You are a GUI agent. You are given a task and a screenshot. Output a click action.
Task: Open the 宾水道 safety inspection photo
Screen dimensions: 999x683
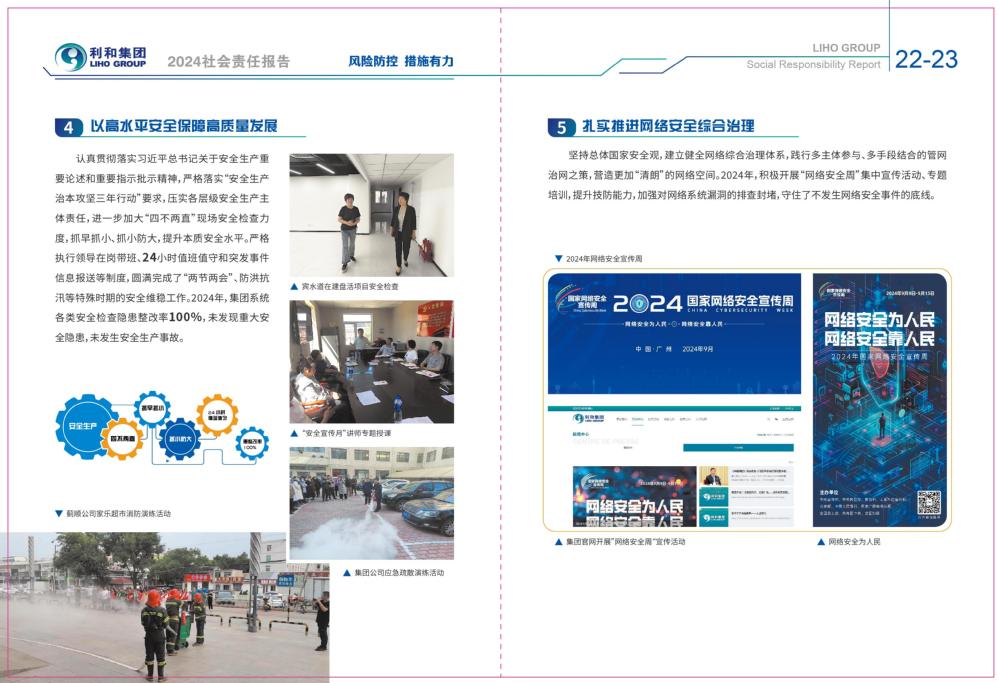(x=371, y=215)
